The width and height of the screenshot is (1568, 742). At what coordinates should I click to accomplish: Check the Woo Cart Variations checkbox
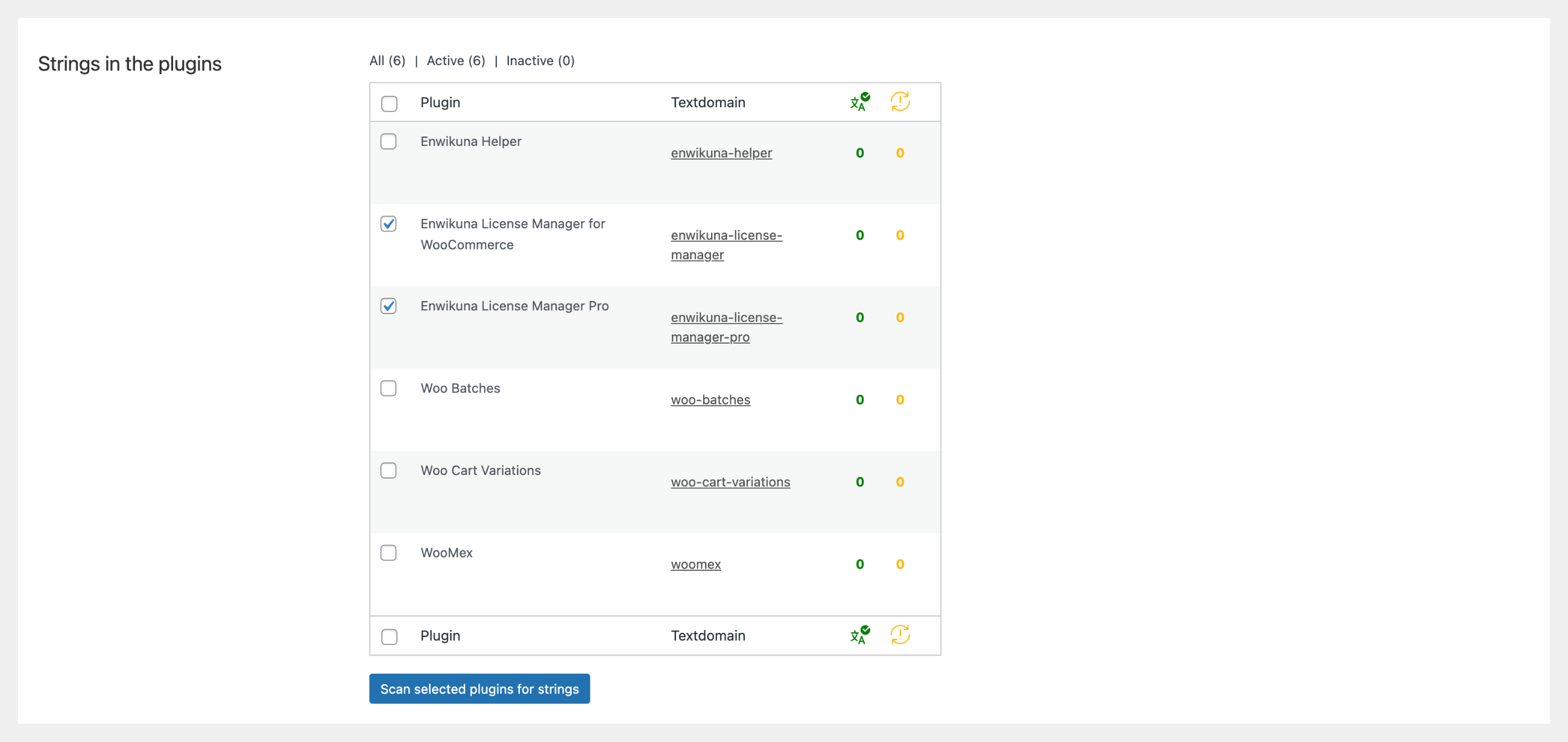pos(388,470)
